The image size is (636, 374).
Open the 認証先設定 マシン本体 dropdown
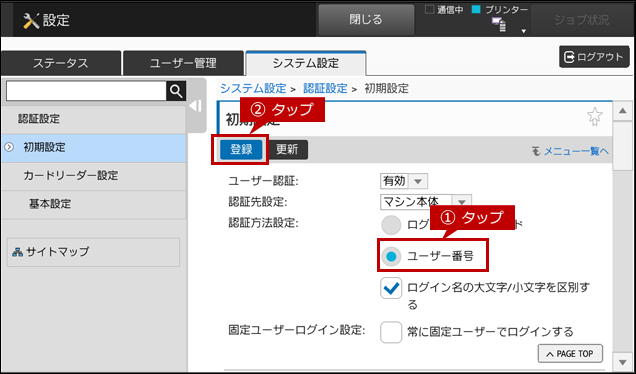tap(426, 202)
